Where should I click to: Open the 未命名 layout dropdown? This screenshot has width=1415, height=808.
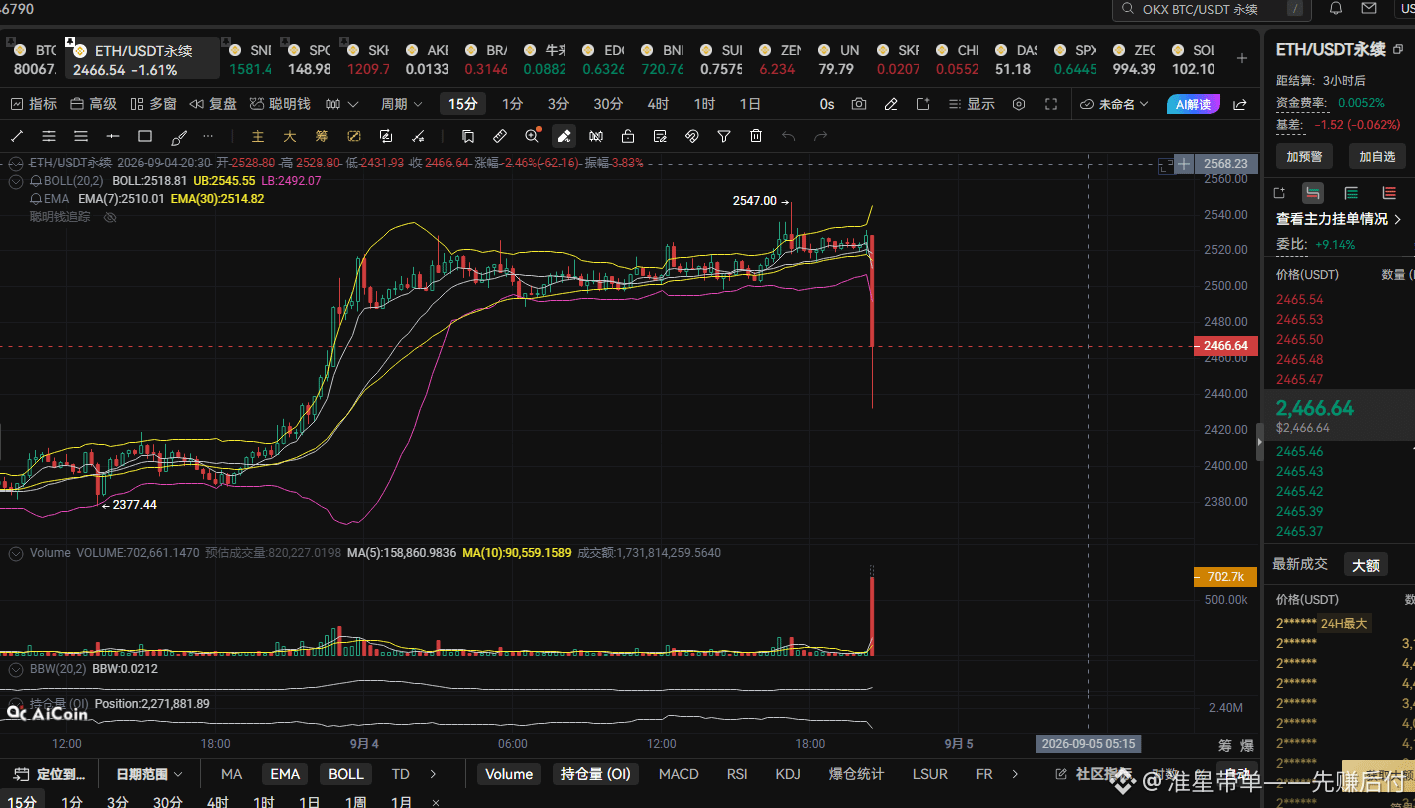click(1116, 104)
